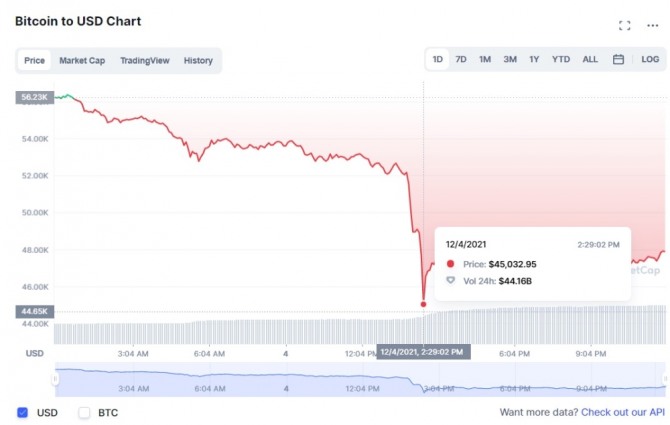The width and height of the screenshot is (670, 425).
Task: Open the chart in fullscreen mode
Action: [624, 26]
